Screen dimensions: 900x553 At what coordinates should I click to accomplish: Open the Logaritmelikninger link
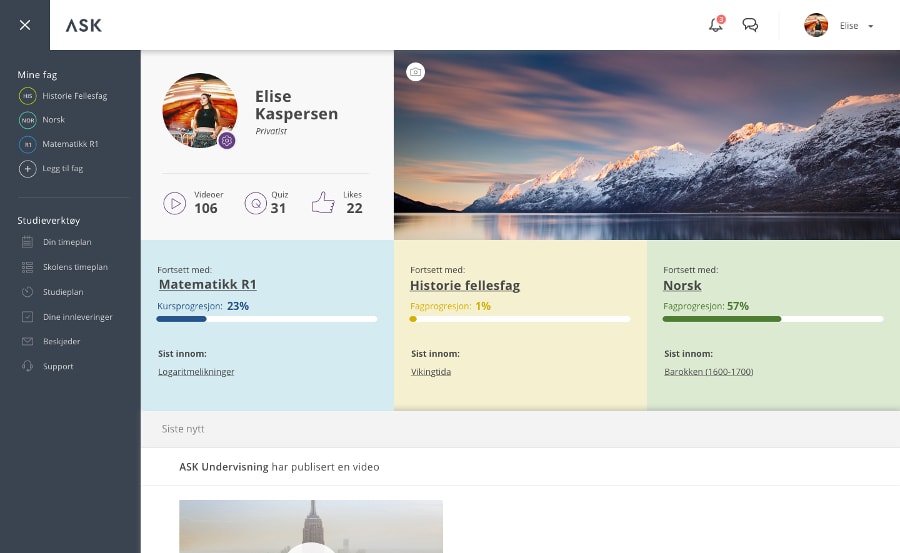196,372
